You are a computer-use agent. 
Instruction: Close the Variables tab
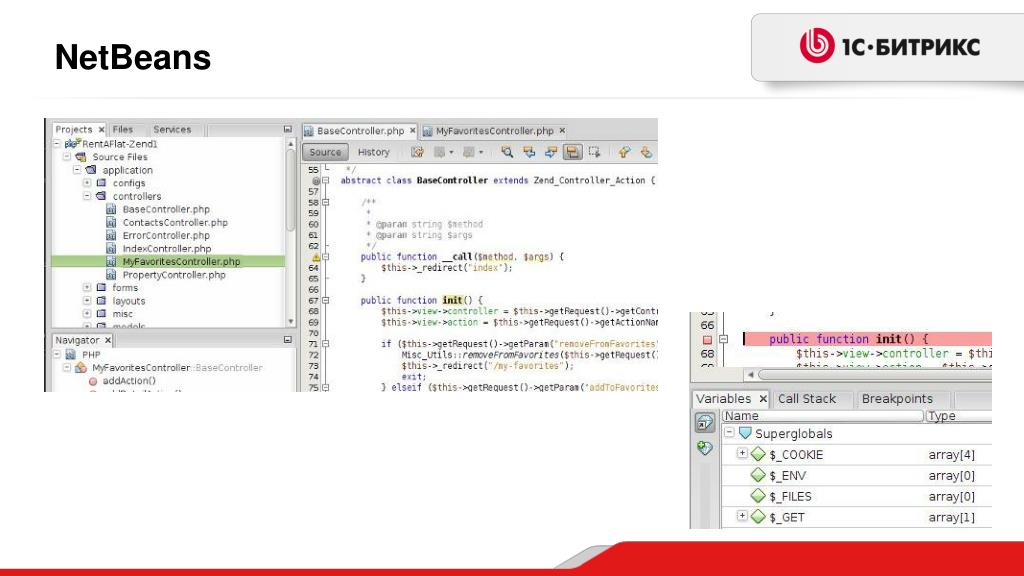pyautogui.click(x=763, y=398)
